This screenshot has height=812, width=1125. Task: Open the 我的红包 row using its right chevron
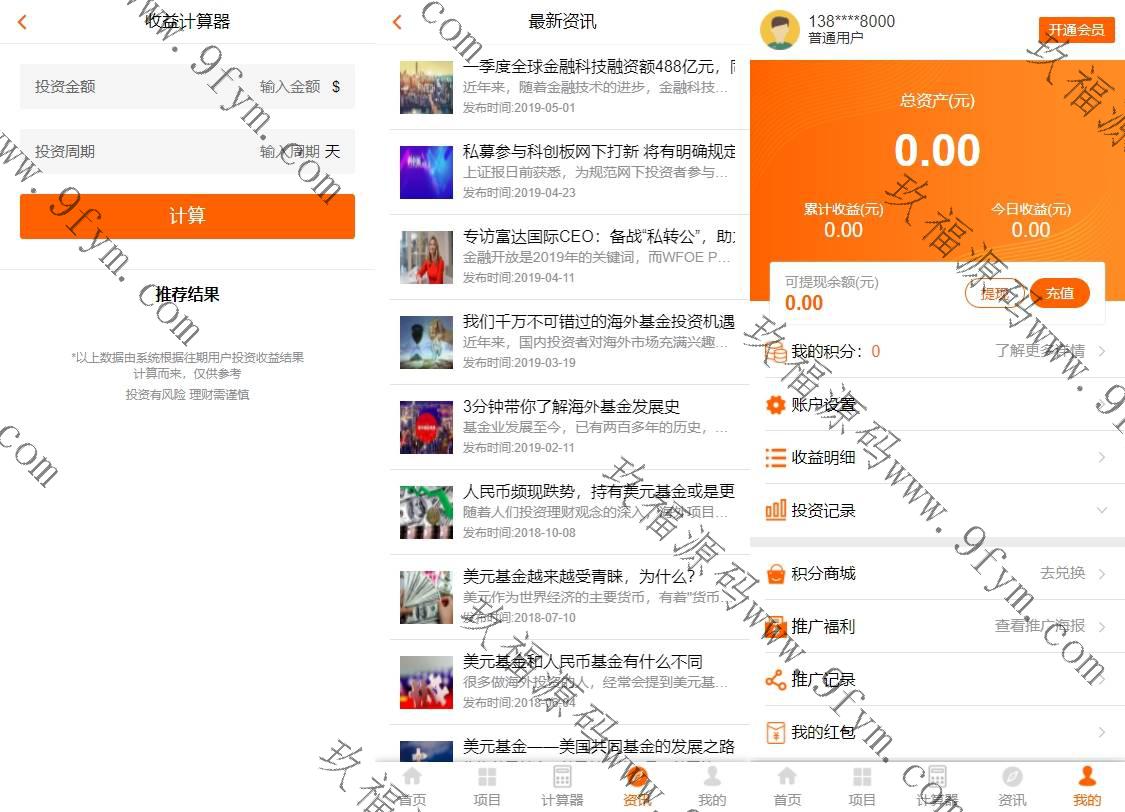pyautogui.click(x=1101, y=733)
